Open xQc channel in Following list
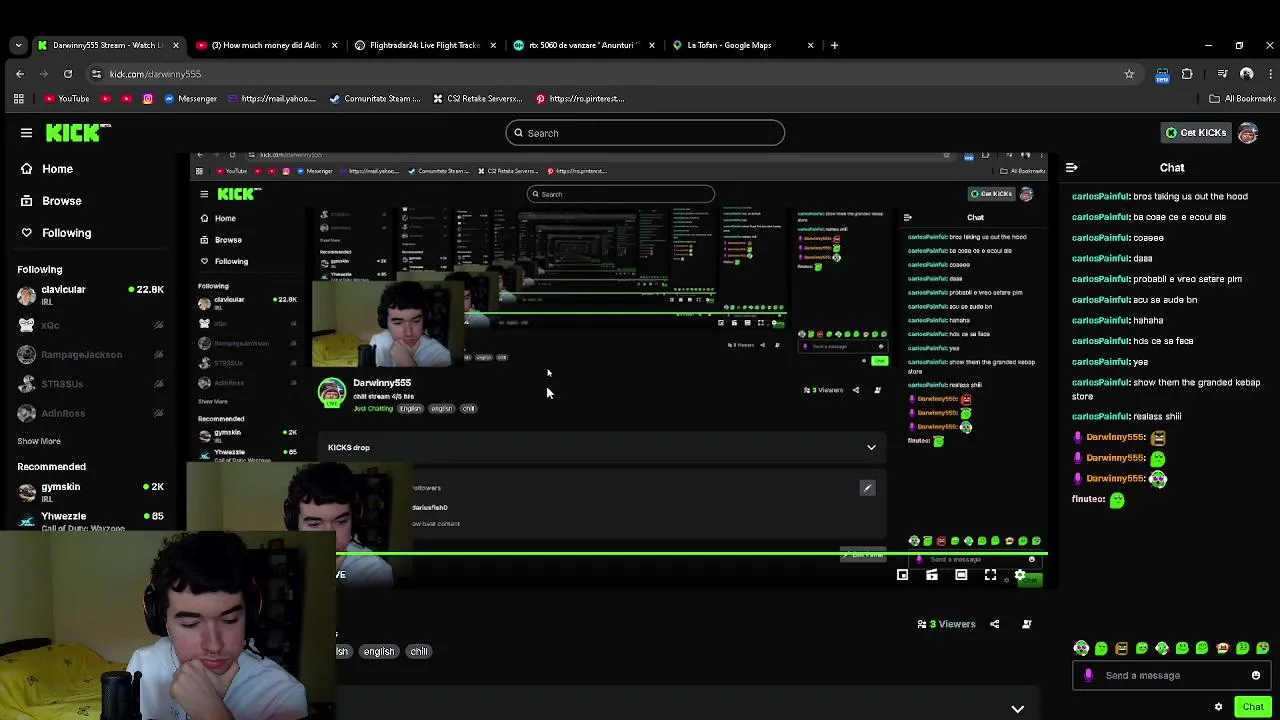Image resolution: width=1280 pixels, height=720 pixels. point(90,325)
